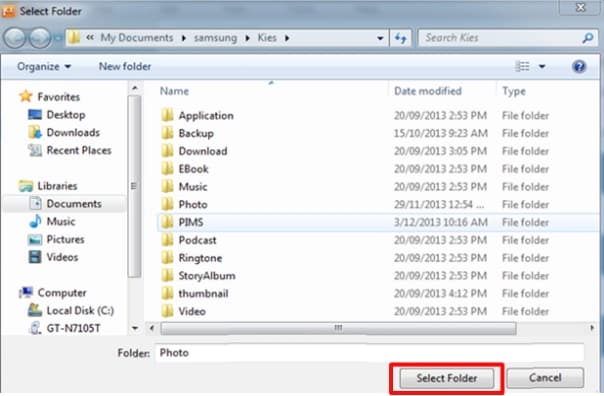The width and height of the screenshot is (604, 396).
Task: Click the Podcast folder icon
Action: [167, 240]
